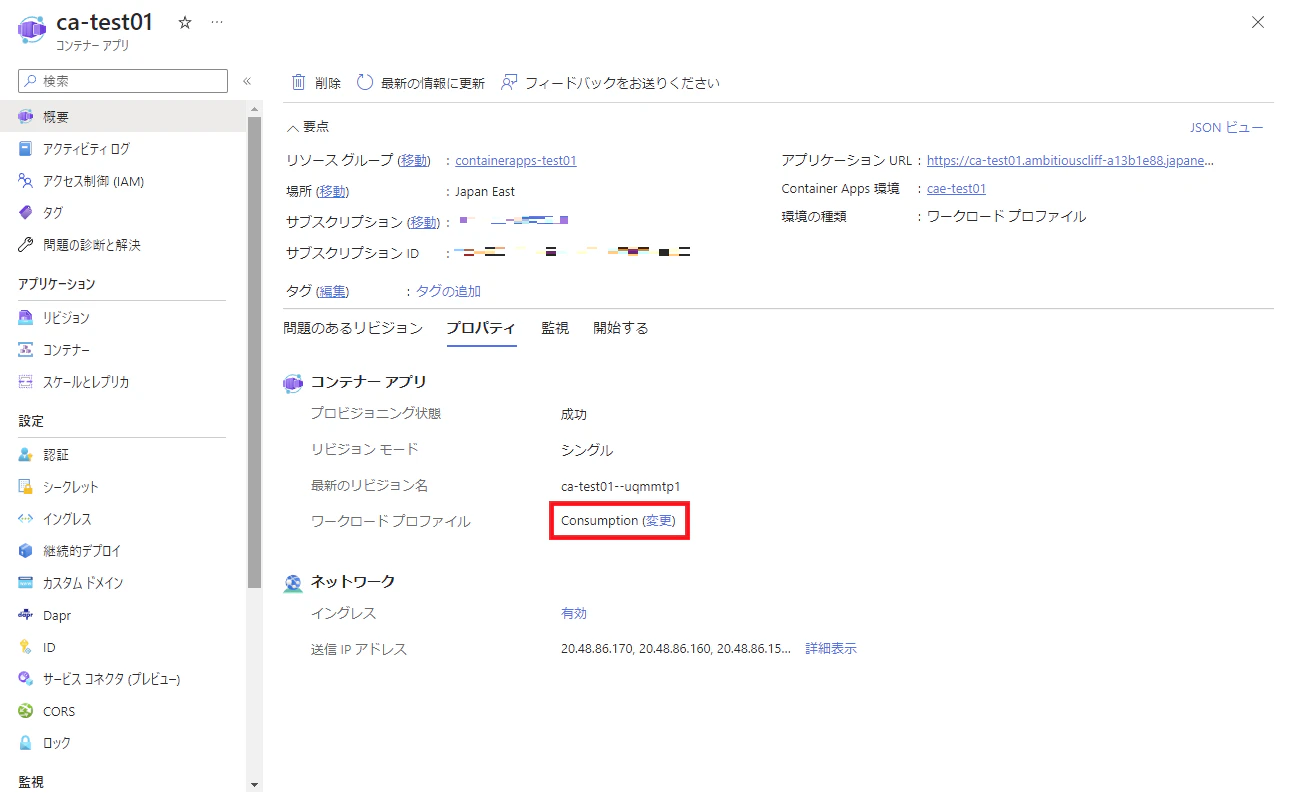Open the cae-test01 environment link
The height and width of the screenshot is (794, 1289).
(x=957, y=188)
